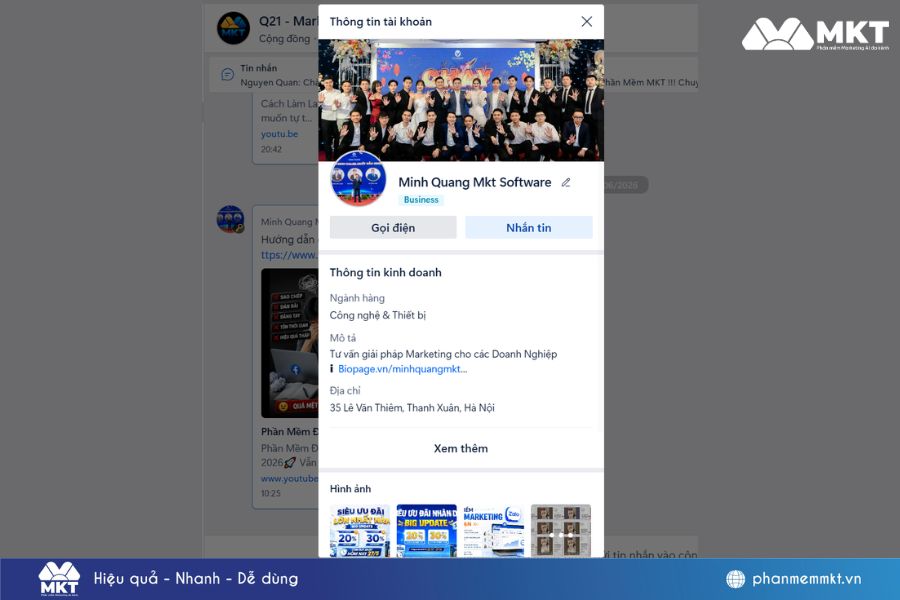This screenshot has width=900, height=600.
Task: Click Tin nhắn pinned message icon in chat
Action: pyautogui.click(x=227, y=74)
